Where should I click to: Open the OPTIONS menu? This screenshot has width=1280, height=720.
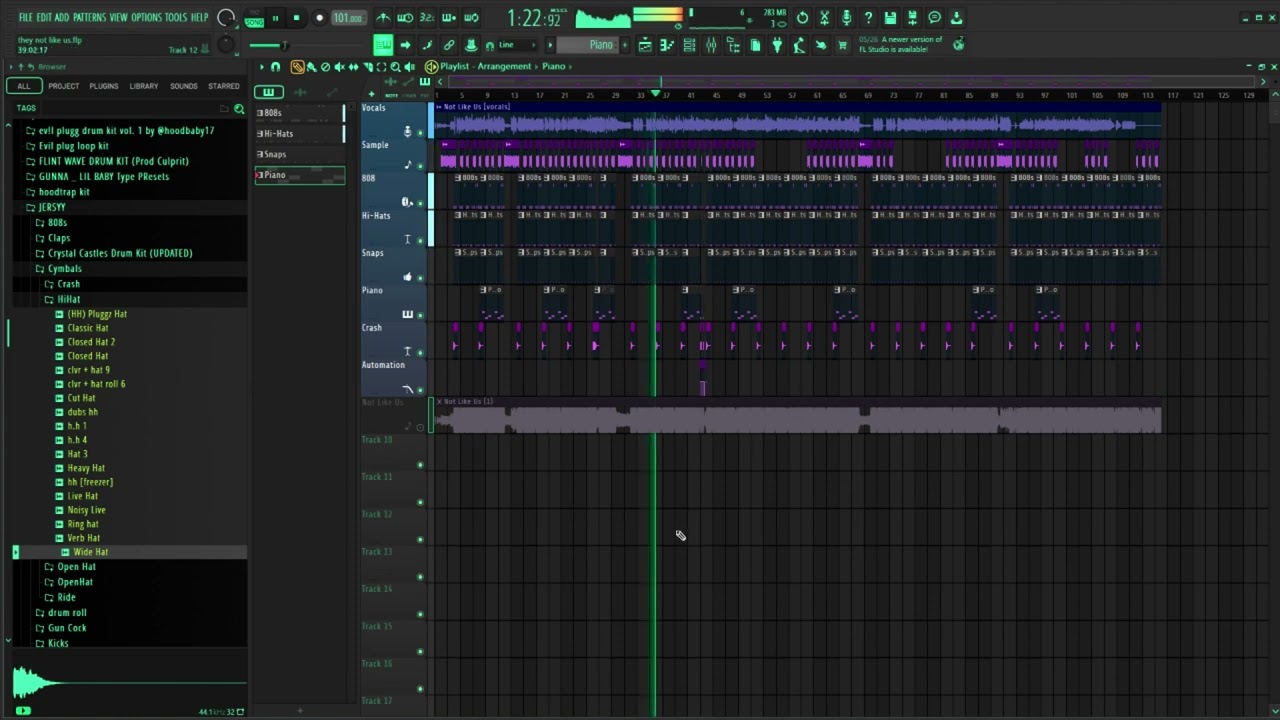[146, 17]
